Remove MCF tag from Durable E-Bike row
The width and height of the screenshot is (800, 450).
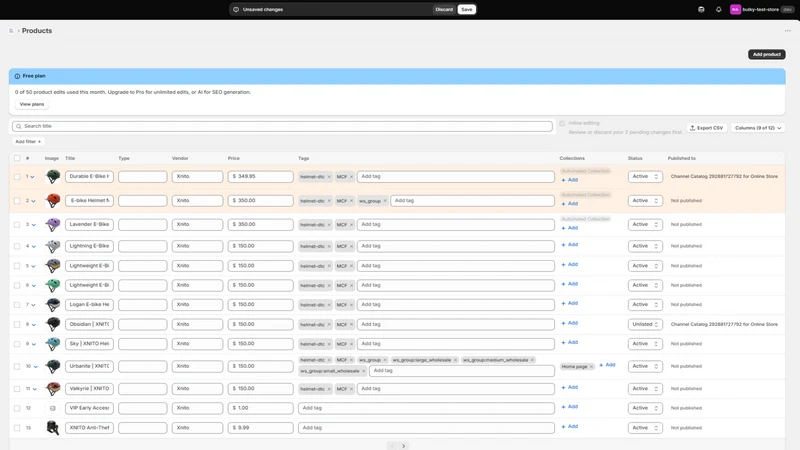(351, 177)
